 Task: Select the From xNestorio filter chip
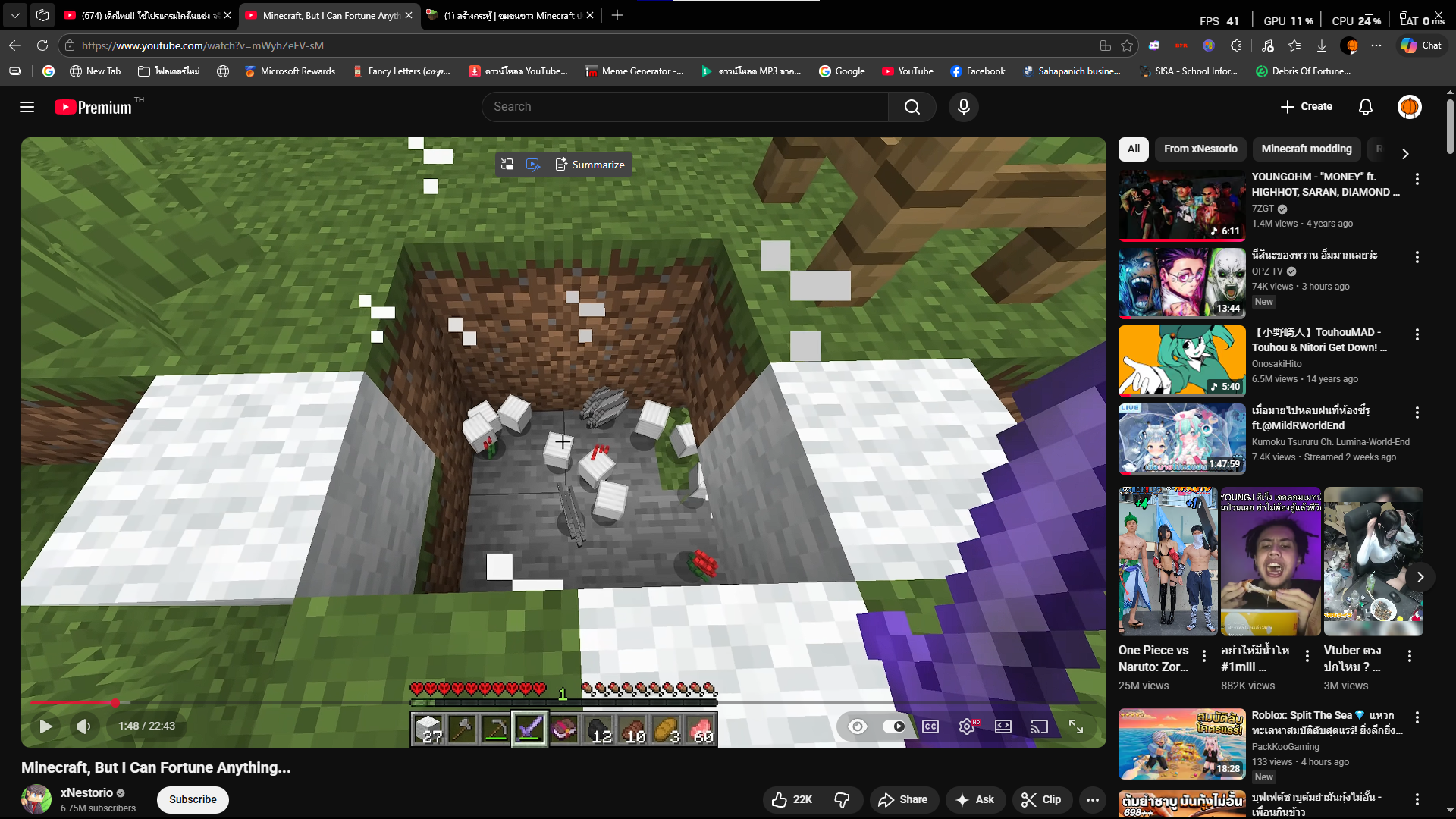(x=1200, y=149)
